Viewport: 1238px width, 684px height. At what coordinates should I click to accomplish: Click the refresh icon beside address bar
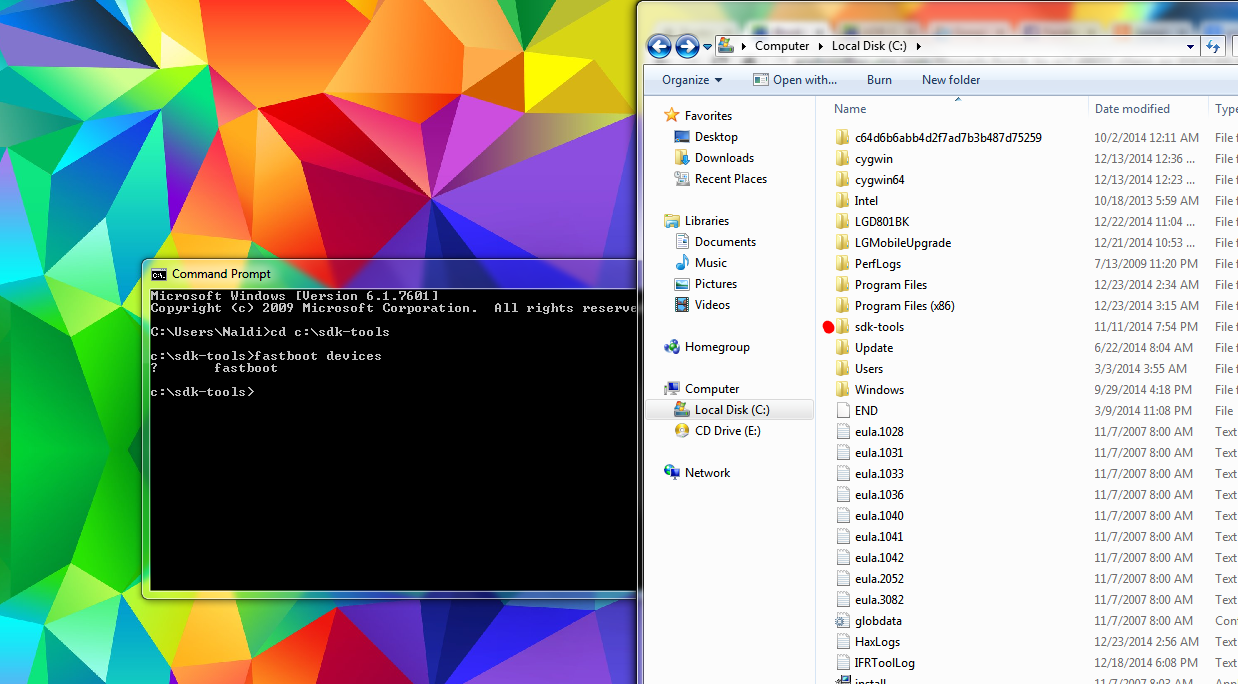1214,46
